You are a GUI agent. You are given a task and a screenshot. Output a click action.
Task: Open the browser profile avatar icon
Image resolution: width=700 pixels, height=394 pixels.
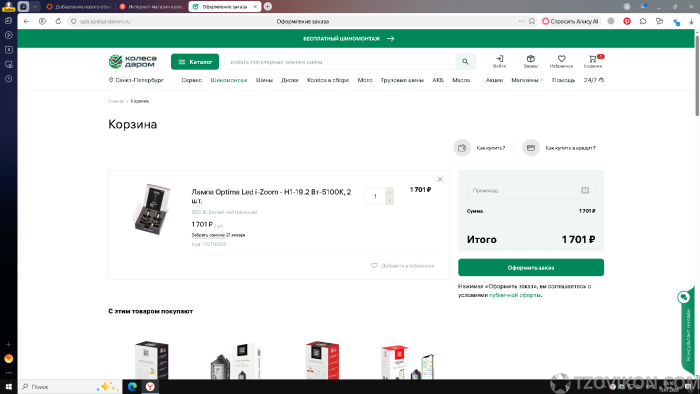[x=627, y=6]
